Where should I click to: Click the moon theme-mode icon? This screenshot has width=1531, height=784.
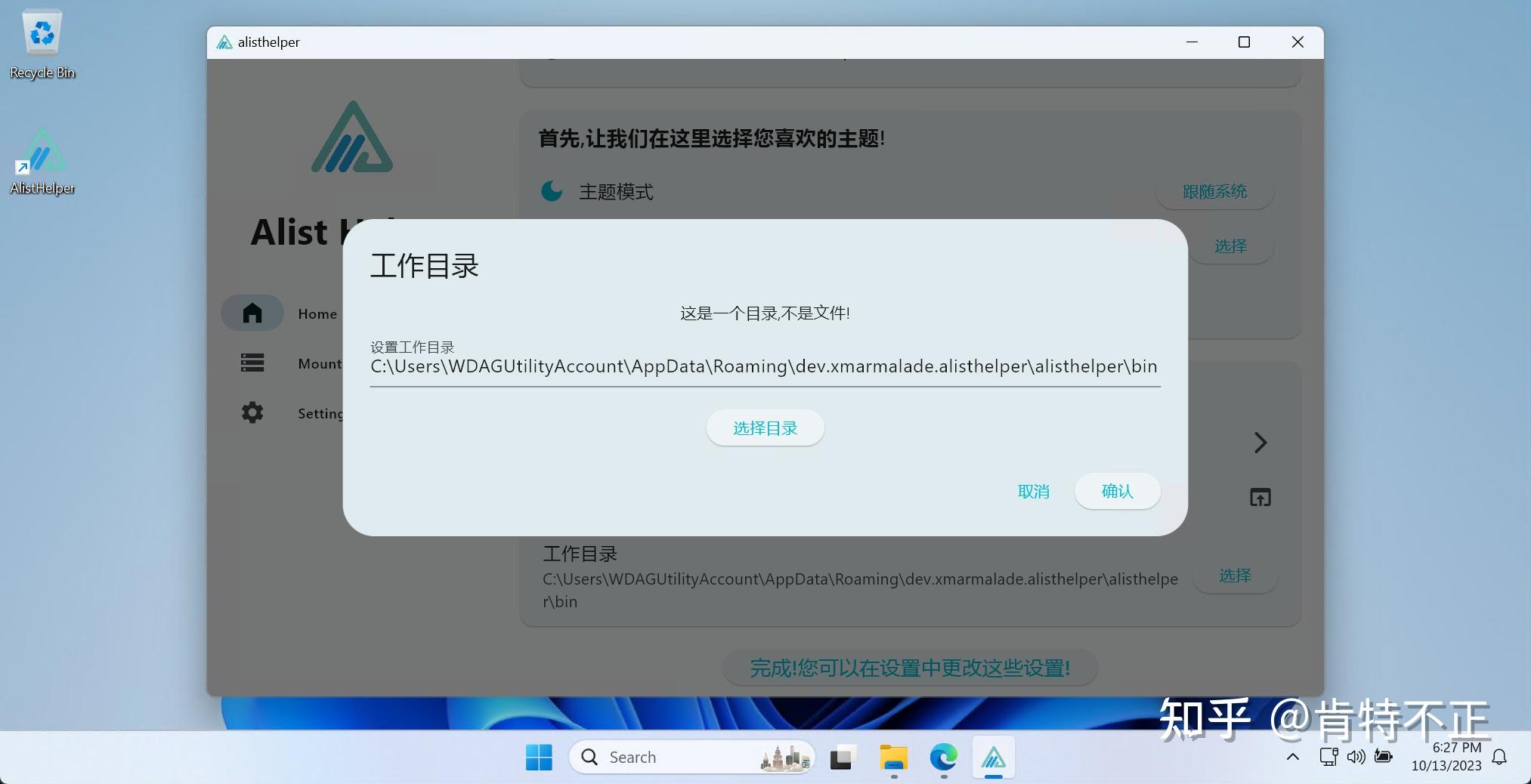550,192
